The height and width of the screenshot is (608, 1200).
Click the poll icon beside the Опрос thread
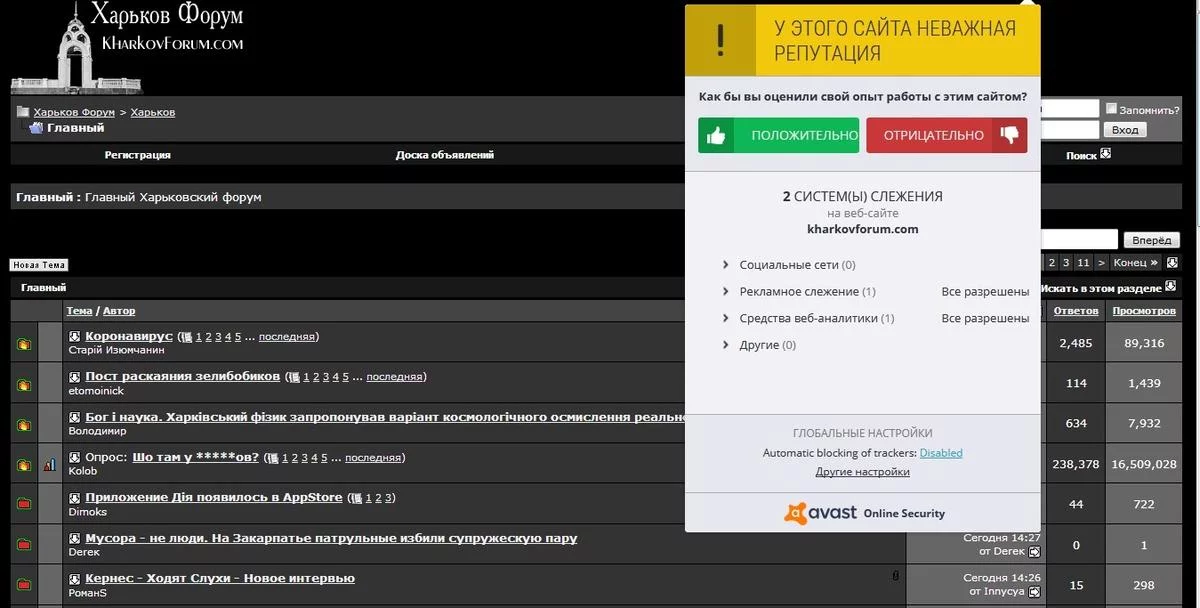click(x=50, y=463)
